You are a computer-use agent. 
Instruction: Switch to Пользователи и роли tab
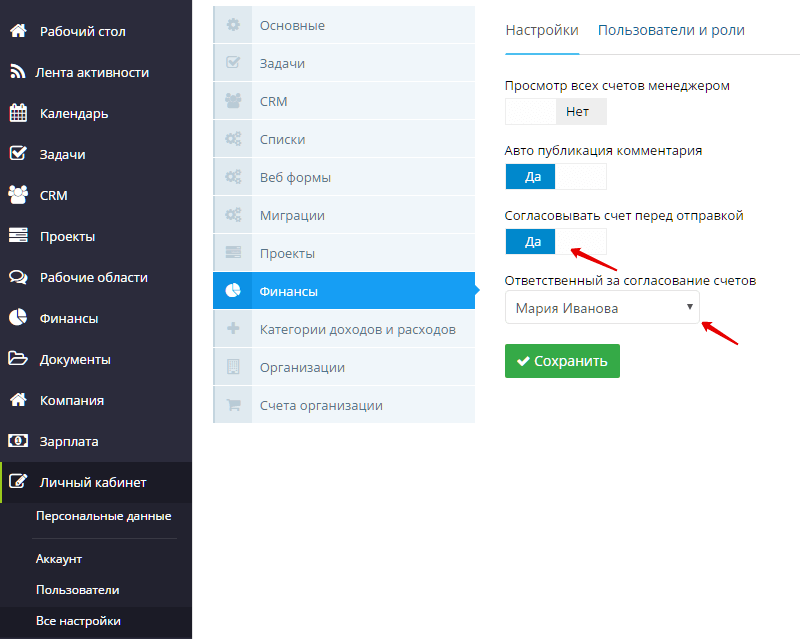click(671, 30)
